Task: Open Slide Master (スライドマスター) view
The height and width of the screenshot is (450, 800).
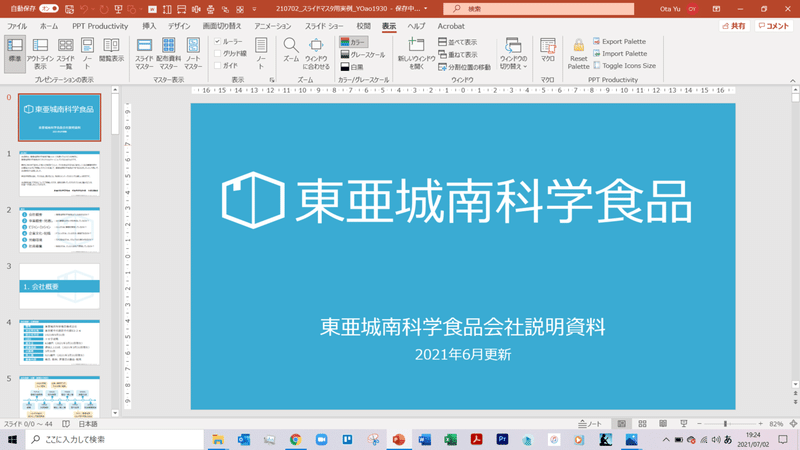Action: [144, 54]
